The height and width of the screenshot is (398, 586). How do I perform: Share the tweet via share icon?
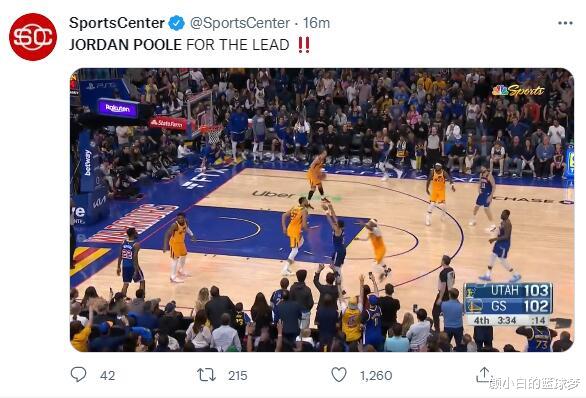484,374
